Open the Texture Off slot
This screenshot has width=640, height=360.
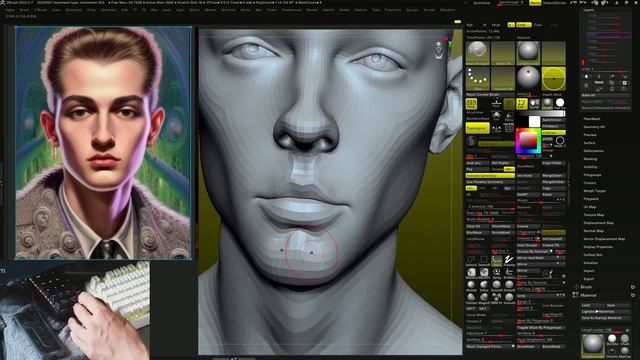[503, 79]
